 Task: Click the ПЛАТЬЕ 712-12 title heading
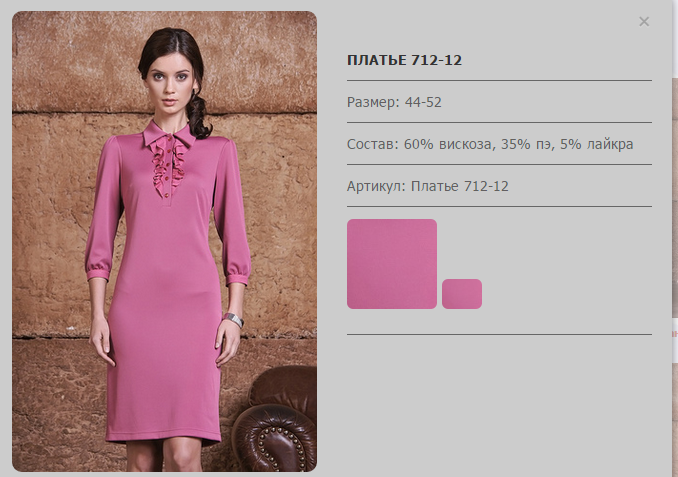[x=404, y=60]
